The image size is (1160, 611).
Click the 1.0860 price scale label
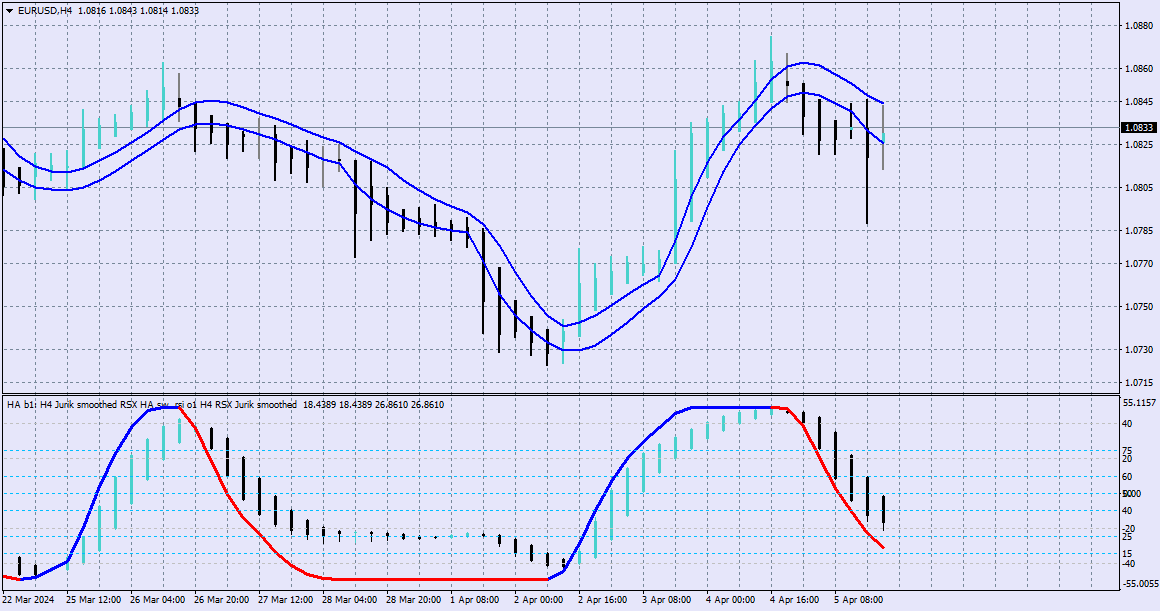coord(1139,69)
